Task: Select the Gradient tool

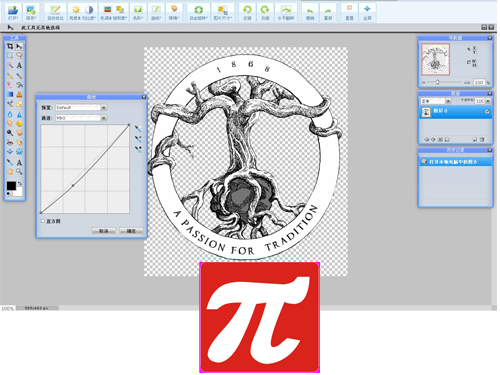Action: click(x=10, y=94)
